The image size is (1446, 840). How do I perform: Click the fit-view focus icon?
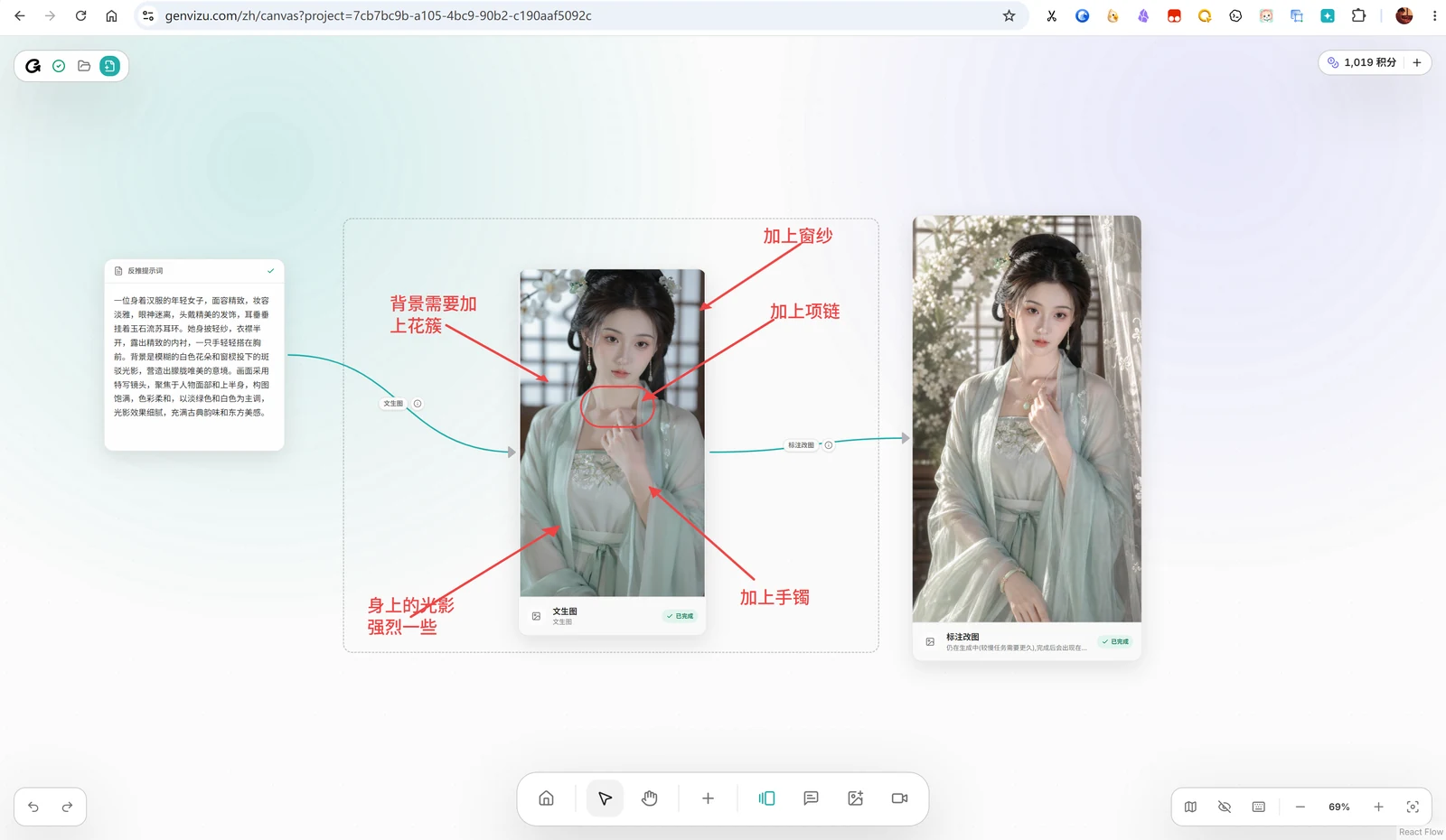tap(1413, 807)
